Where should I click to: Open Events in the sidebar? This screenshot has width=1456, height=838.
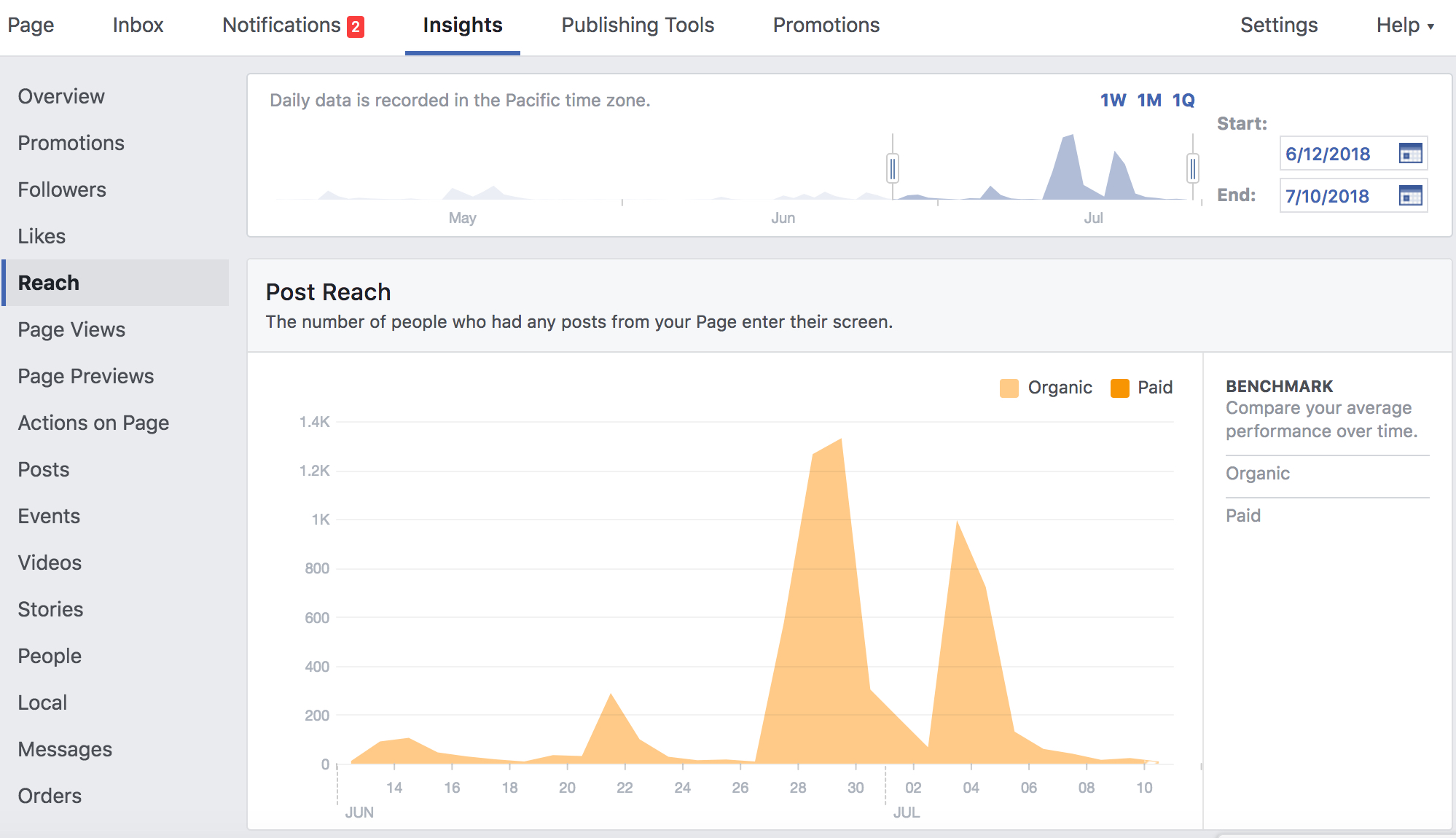tap(49, 516)
